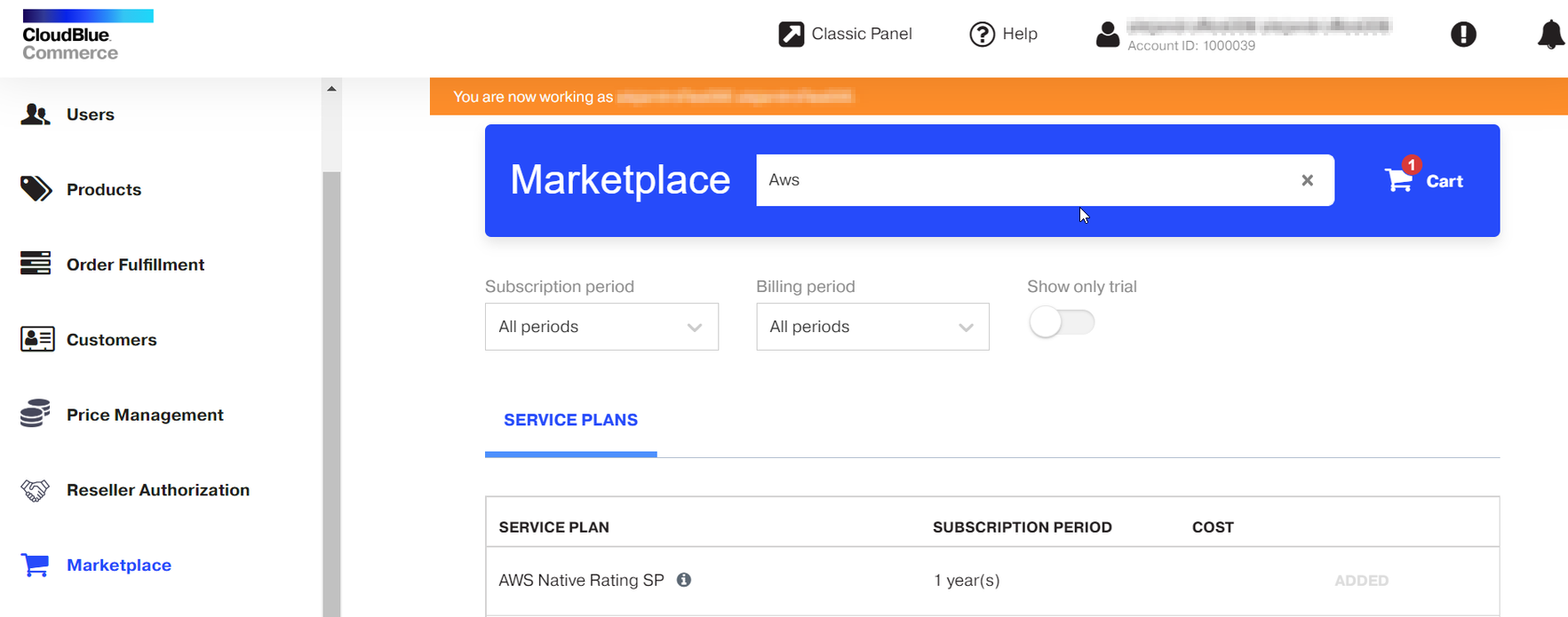This screenshot has width=1568, height=617.
Task: Click the Marketplace cart sidebar icon
Action: coord(36,565)
